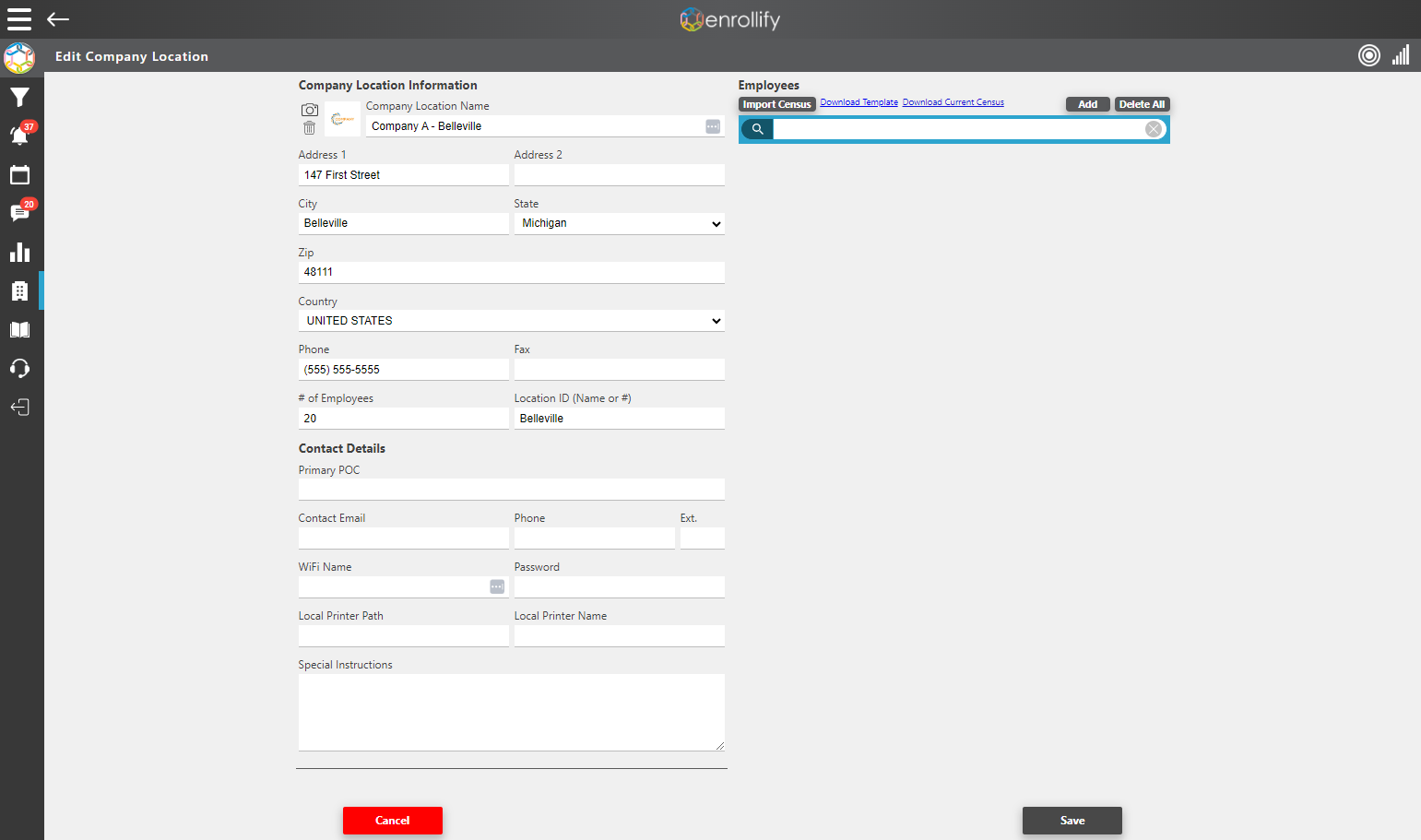Open the headset support icon
The width and height of the screenshot is (1421, 840).
[x=19, y=369]
